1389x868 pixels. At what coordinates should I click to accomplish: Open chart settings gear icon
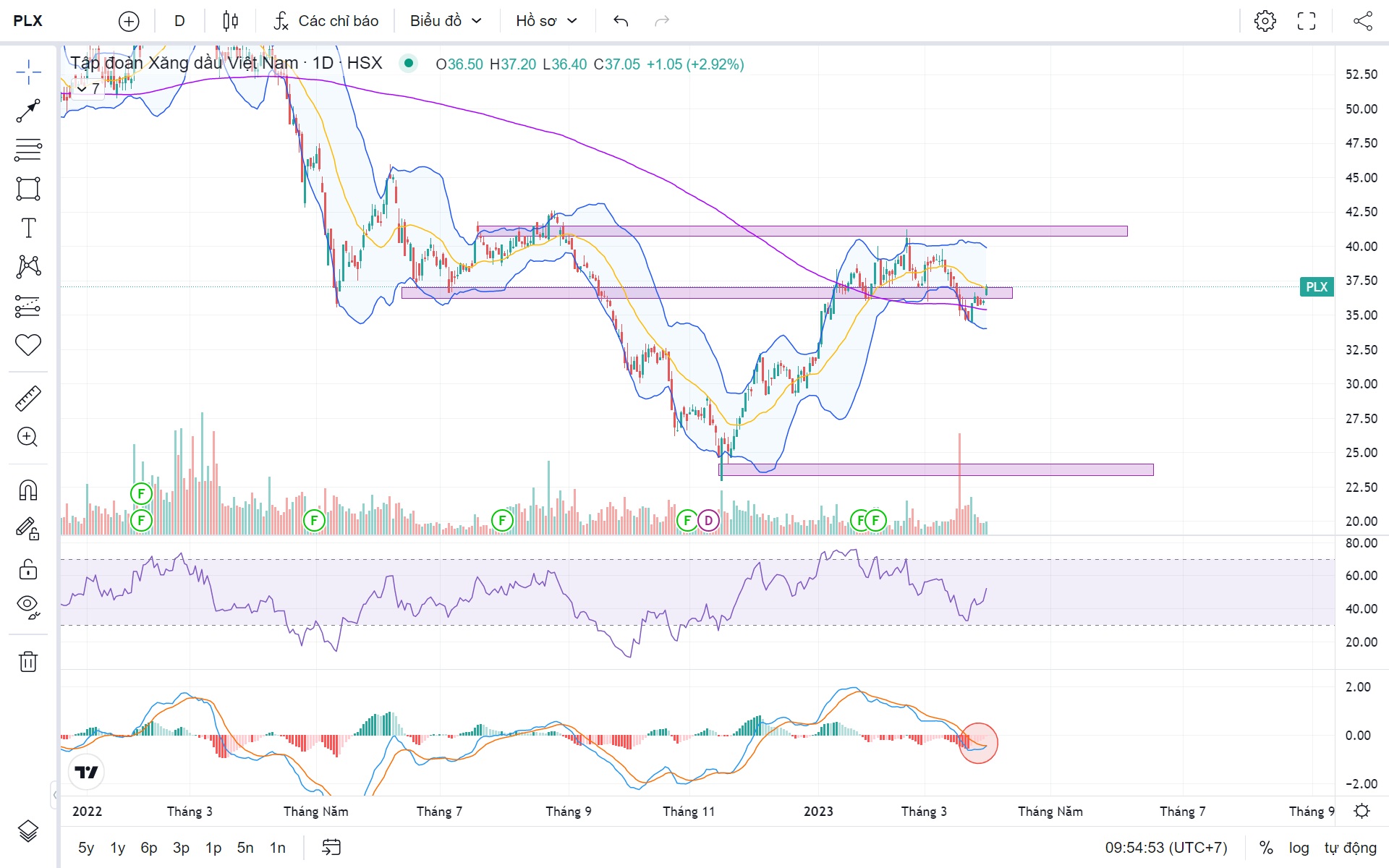(1265, 21)
